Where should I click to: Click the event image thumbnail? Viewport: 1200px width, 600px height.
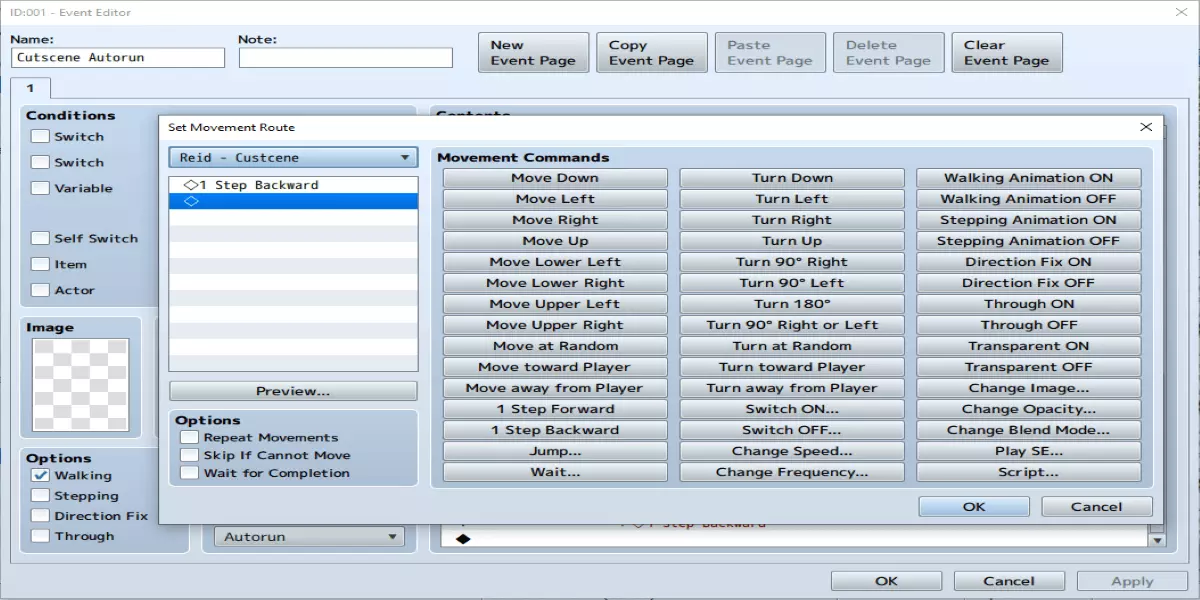[x=81, y=384]
